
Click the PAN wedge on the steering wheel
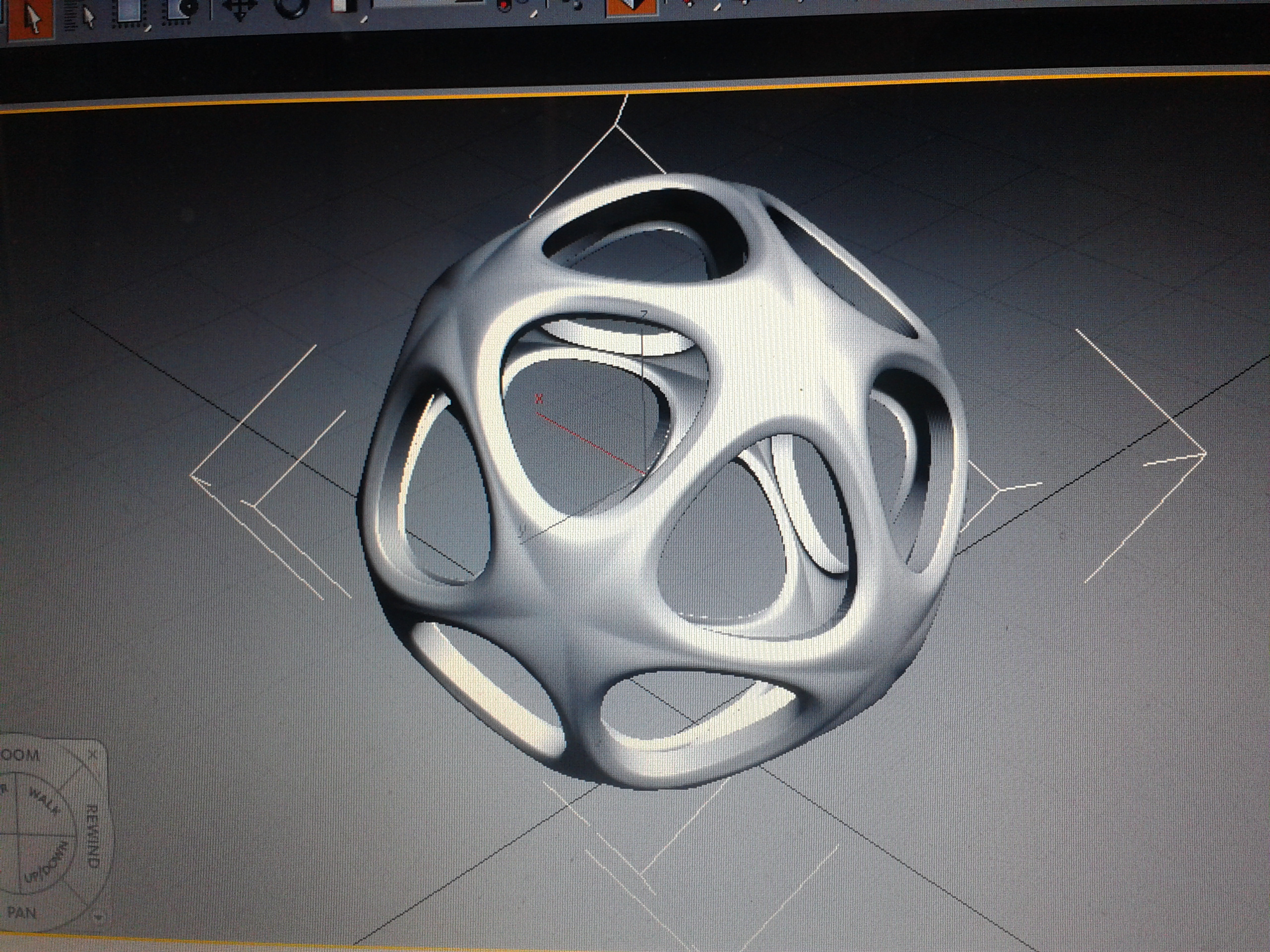tap(23, 912)
